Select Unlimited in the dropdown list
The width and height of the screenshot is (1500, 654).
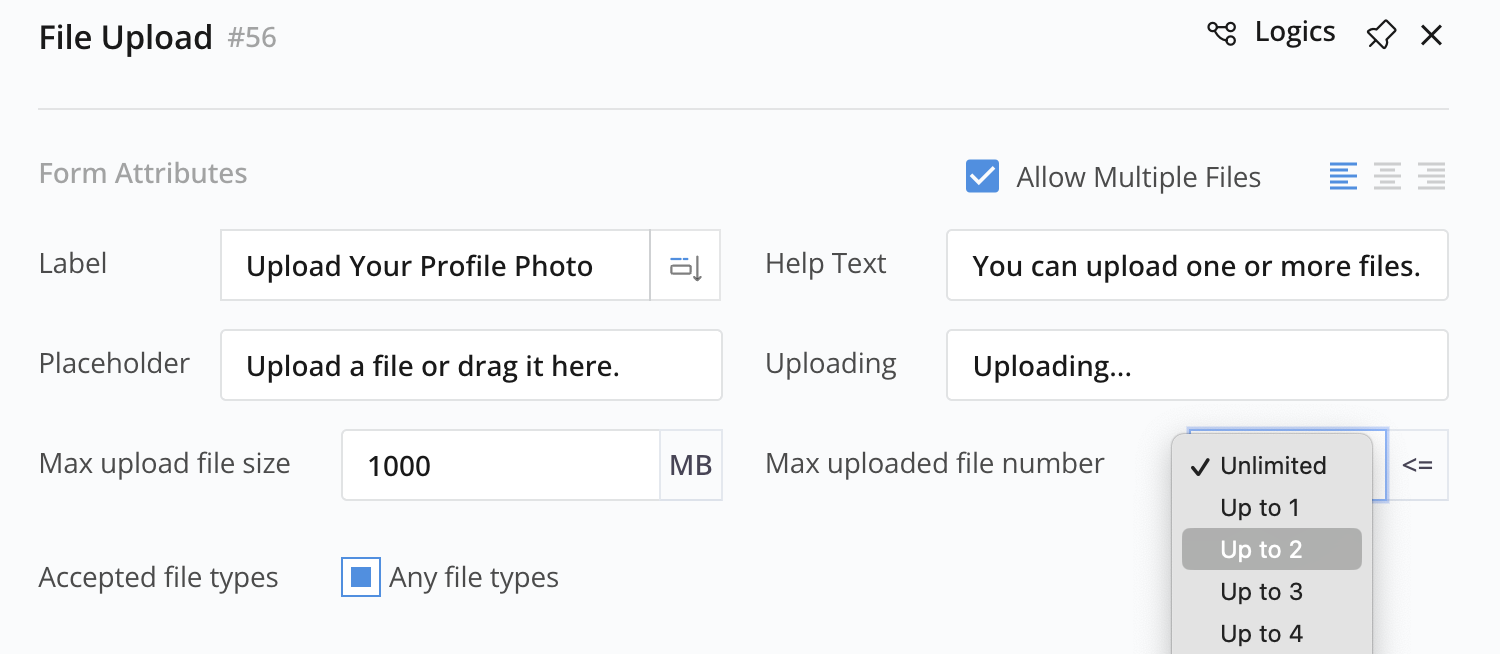[1272, 466]
